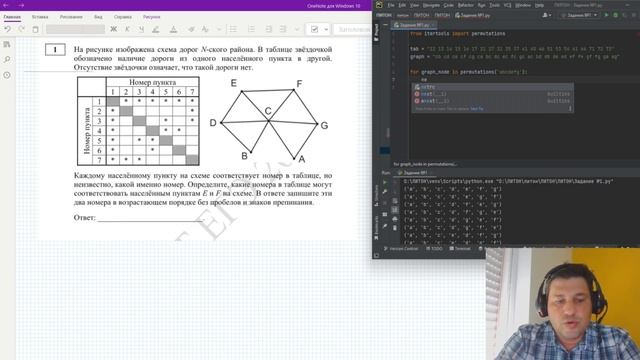Click the to-do tag checkbox button

coord(314,29)
